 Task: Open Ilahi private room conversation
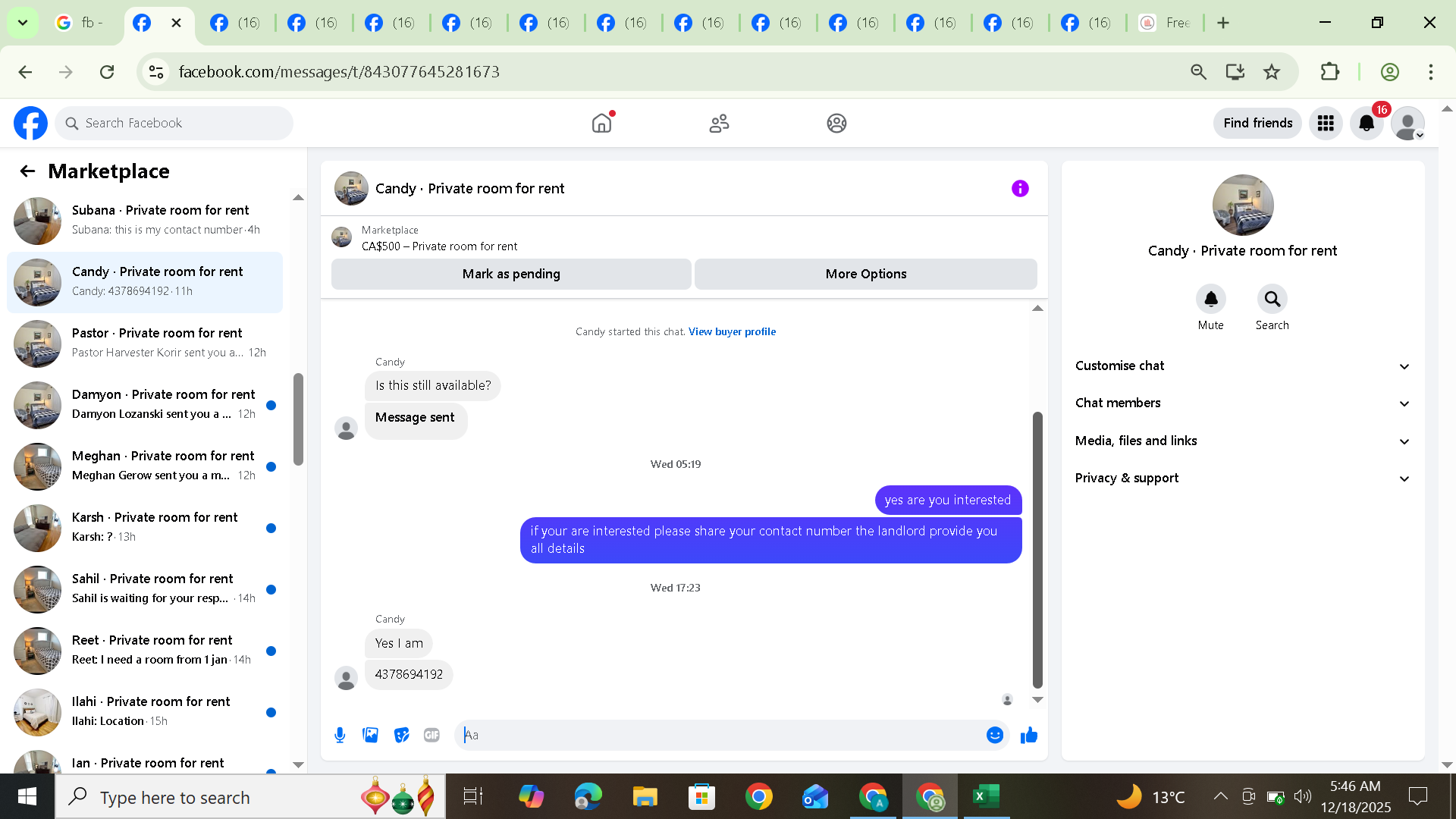pyautogui.click(x=144, y=712)
